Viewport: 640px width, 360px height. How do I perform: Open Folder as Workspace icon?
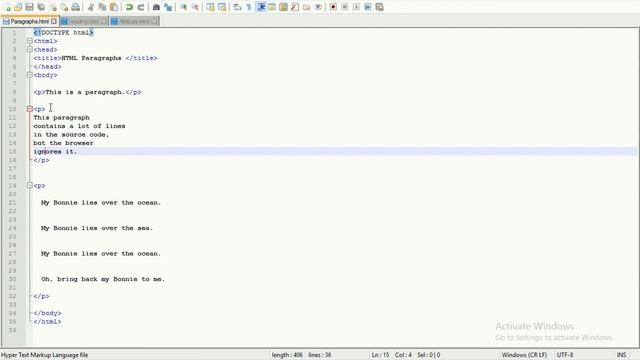pos(307,7)
